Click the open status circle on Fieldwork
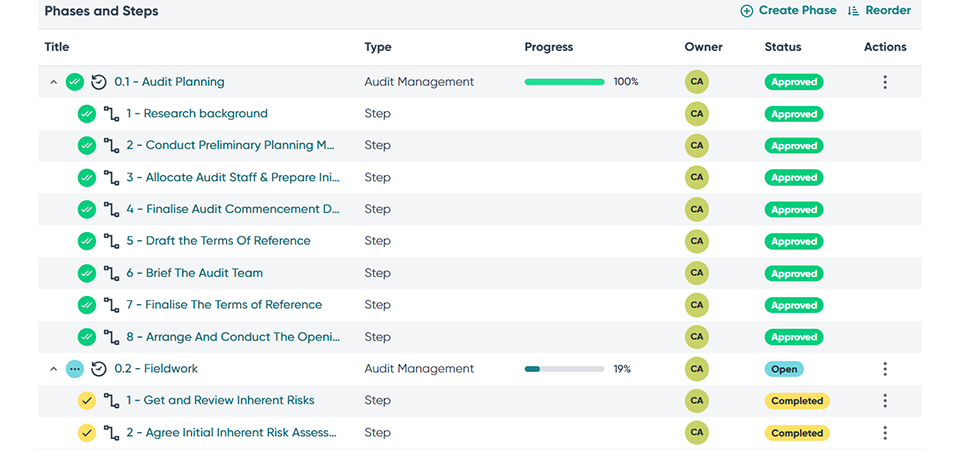Image resolution: width=960 pixels, height=450 pixels. coord(75,369)
